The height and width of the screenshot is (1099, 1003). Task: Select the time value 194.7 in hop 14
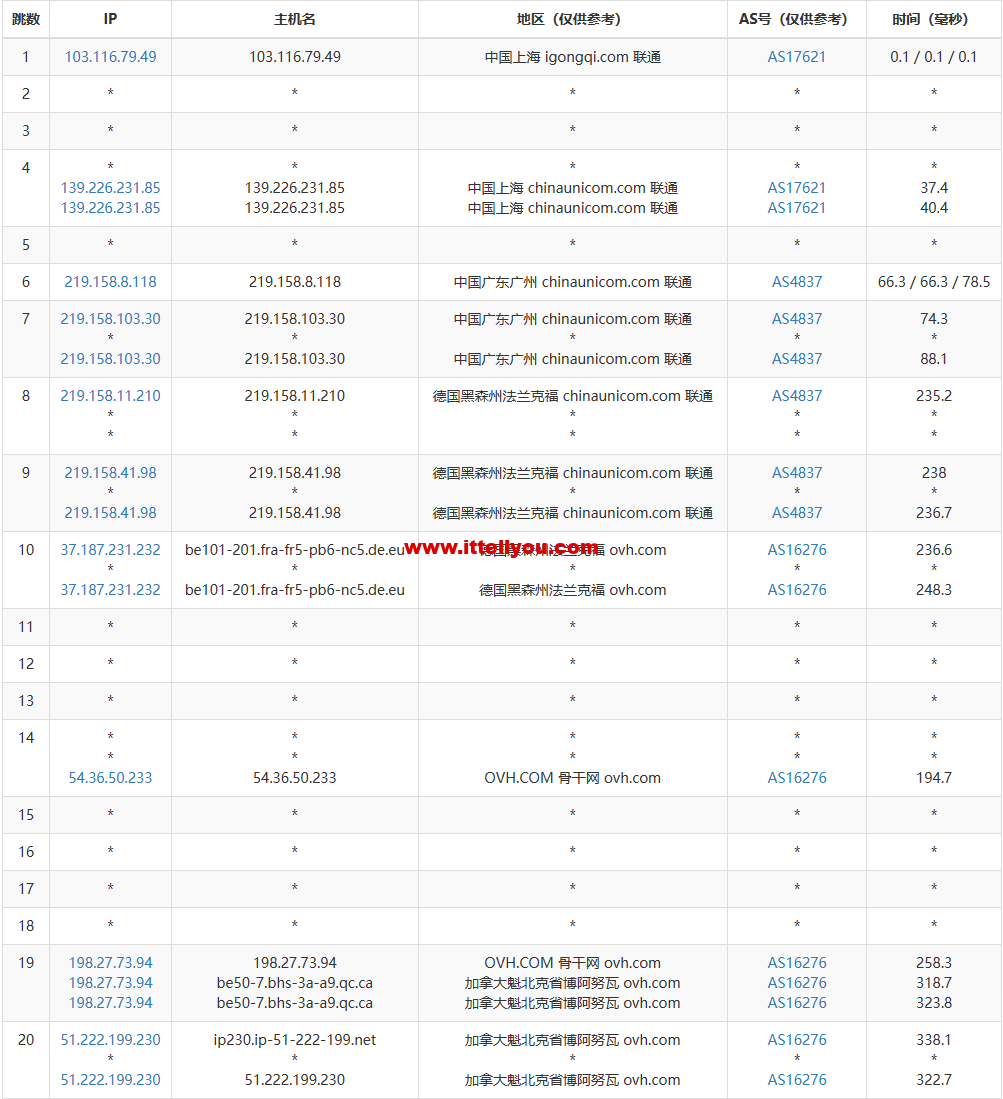(934, 777)
